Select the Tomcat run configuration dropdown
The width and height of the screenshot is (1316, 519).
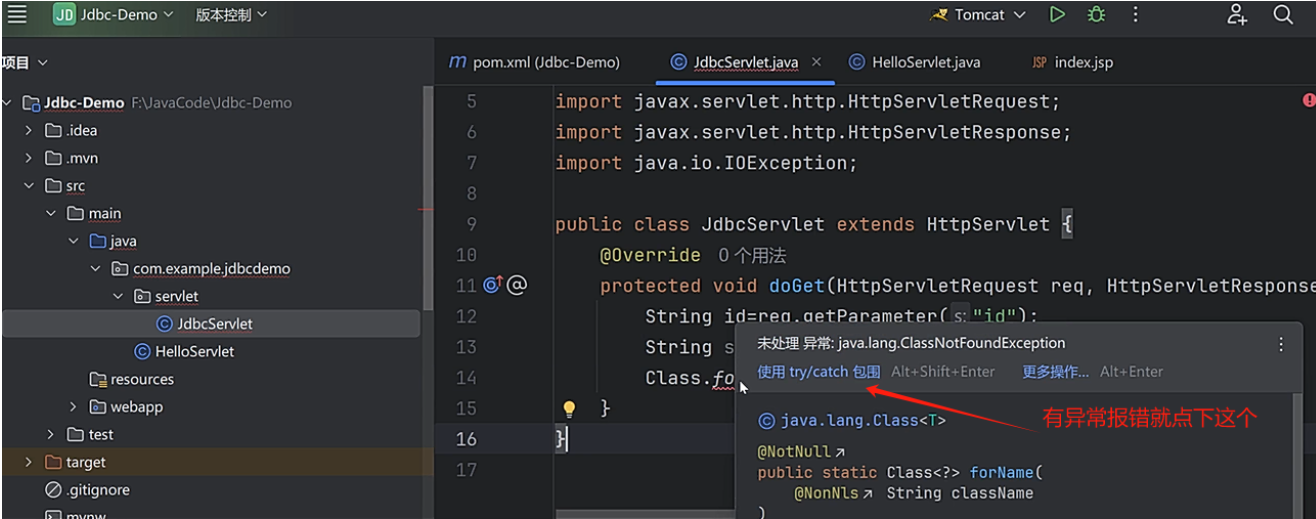coord(978,15)
